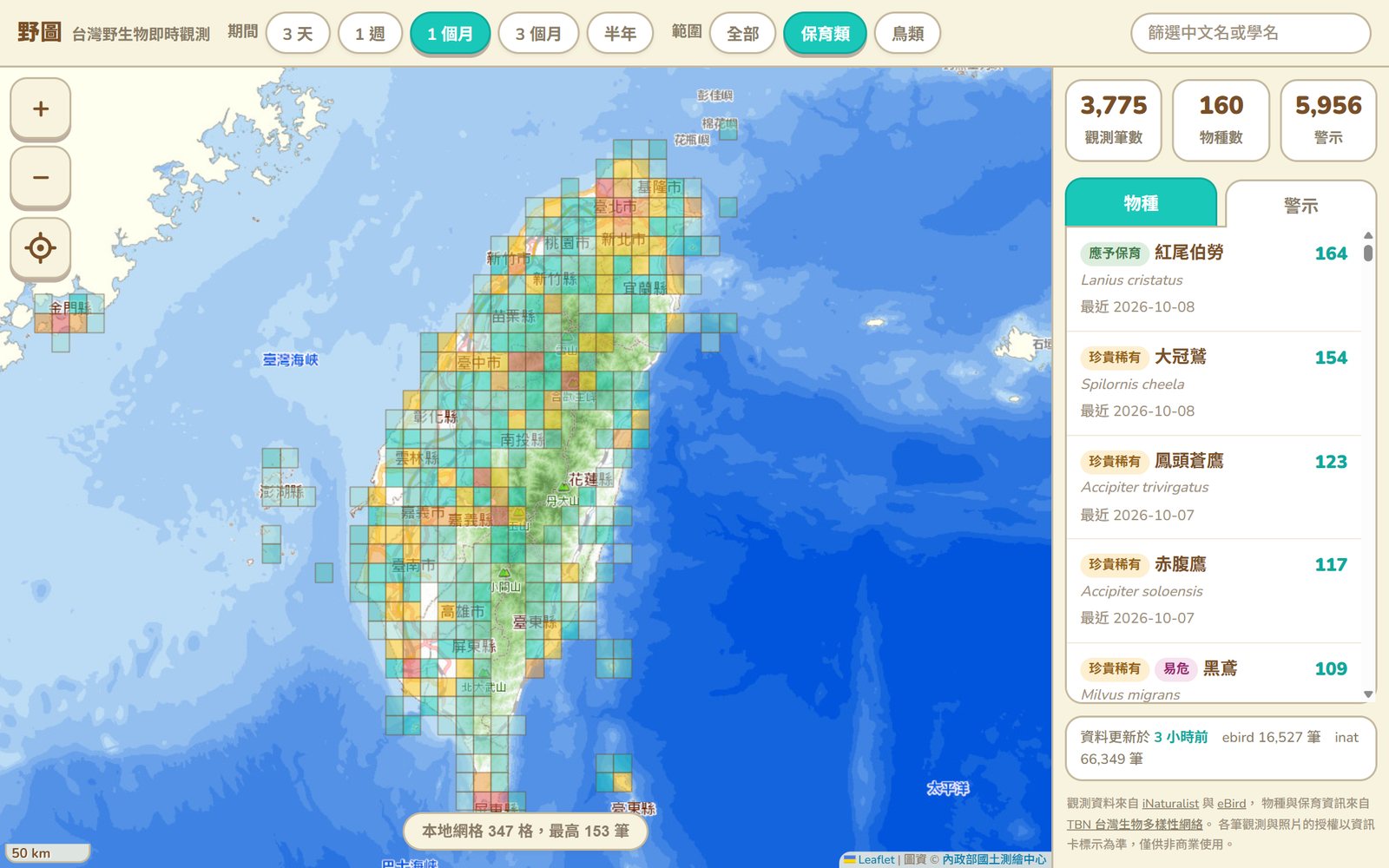The image size is (1389, 868).
Task: Click the 3 小時前 update time
Action: [1181, 737]
